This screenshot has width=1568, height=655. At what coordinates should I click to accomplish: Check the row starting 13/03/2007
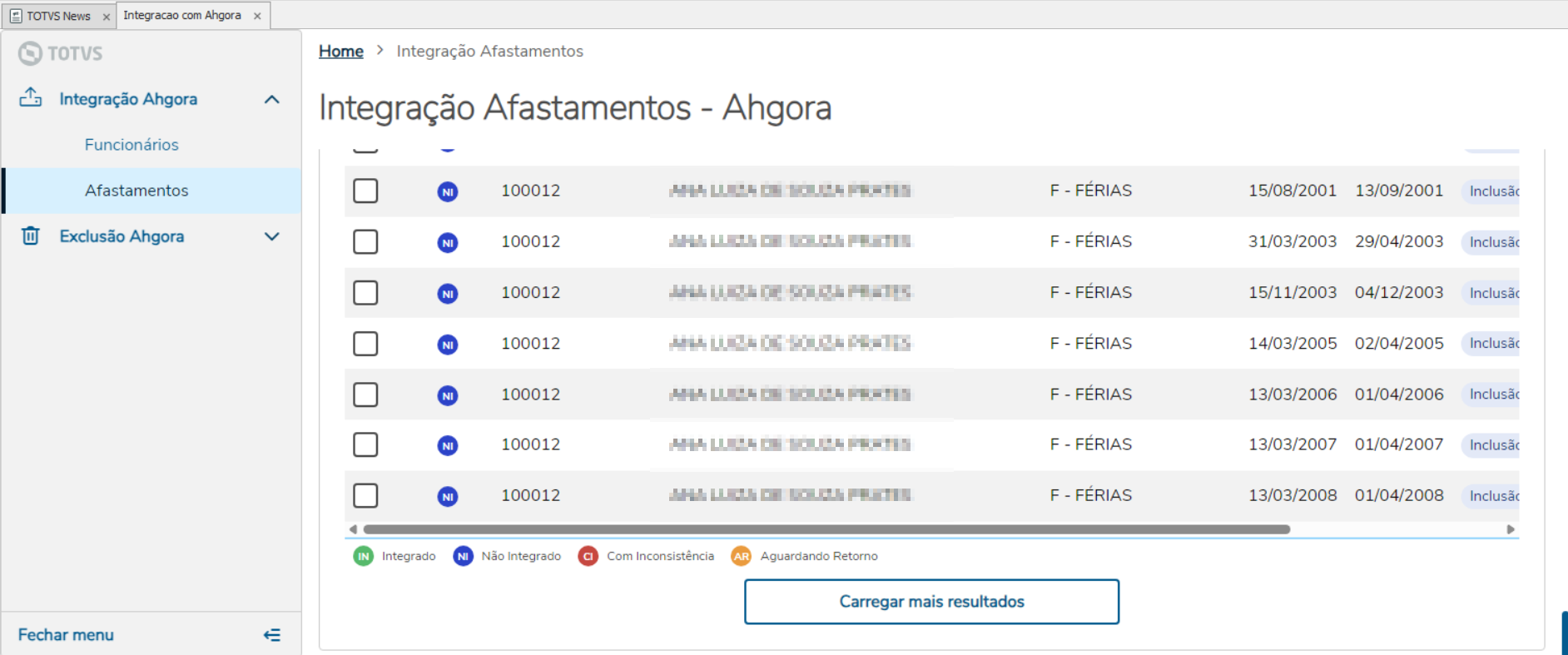365,444
